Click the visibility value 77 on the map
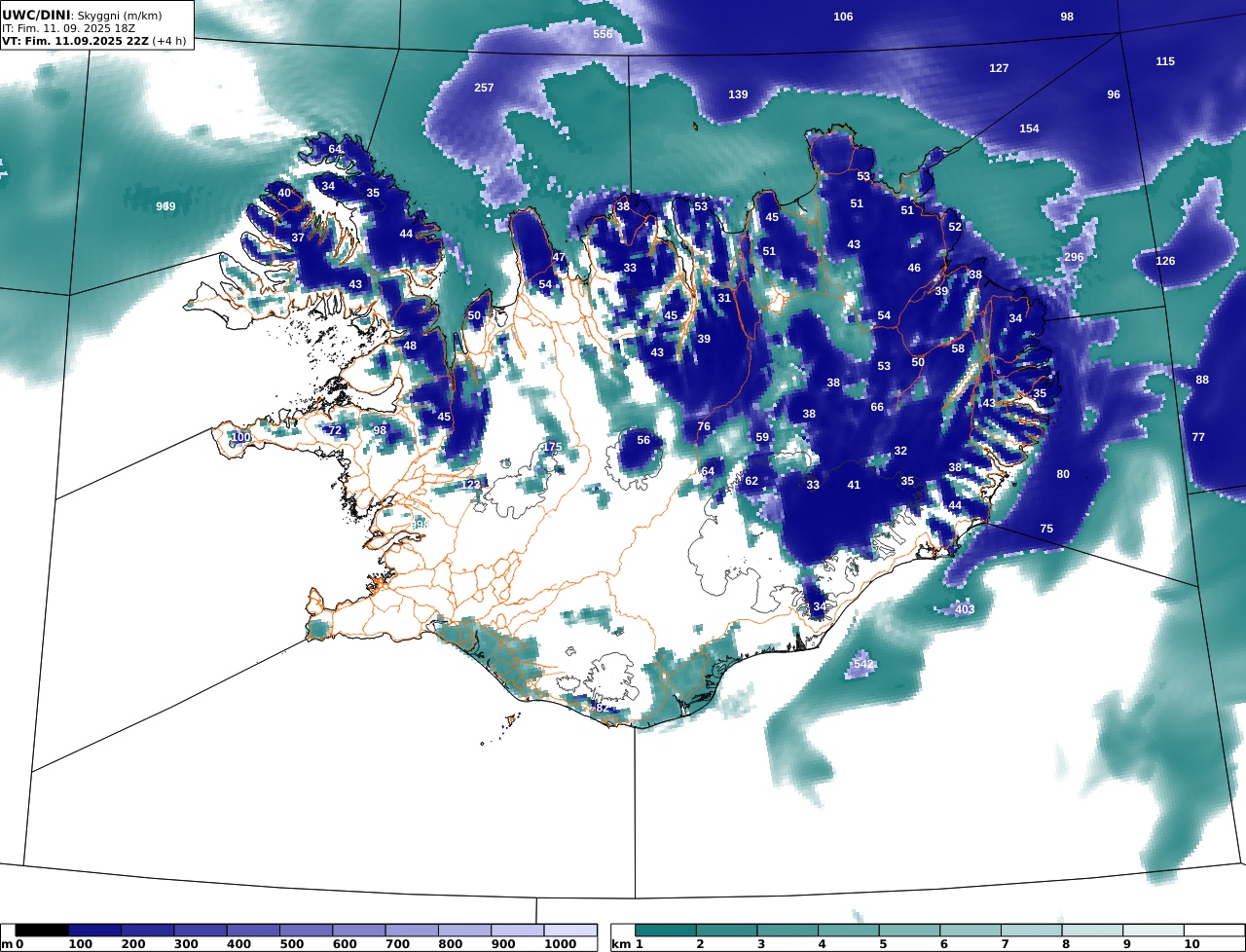This screenshot has height=952, width=1246. [1198, 437]
